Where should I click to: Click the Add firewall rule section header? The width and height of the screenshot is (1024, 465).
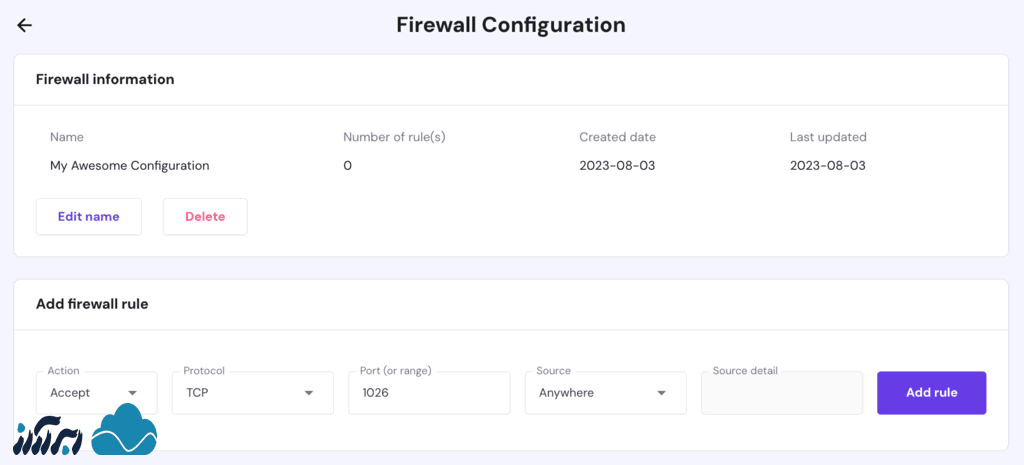coord(92,303)
